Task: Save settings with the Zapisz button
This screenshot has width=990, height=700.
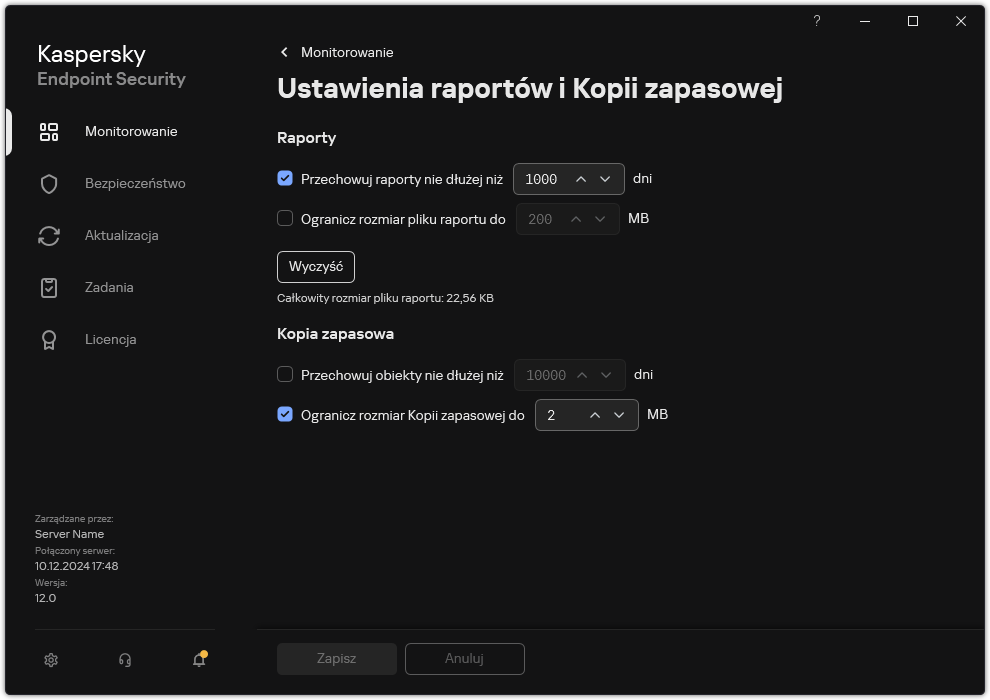Action: (336, 658)
